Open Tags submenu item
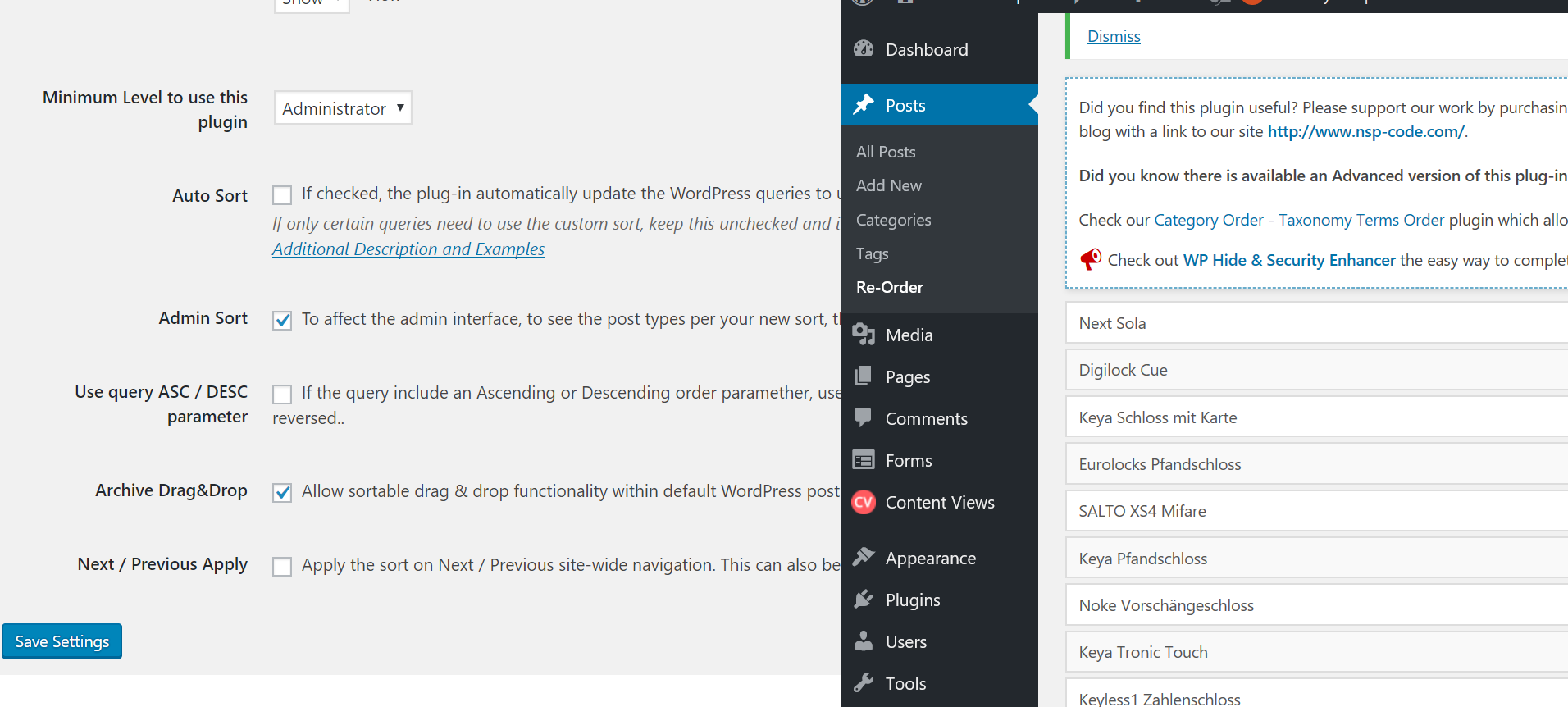This screenshot has height=707, width=1568. 872,253
